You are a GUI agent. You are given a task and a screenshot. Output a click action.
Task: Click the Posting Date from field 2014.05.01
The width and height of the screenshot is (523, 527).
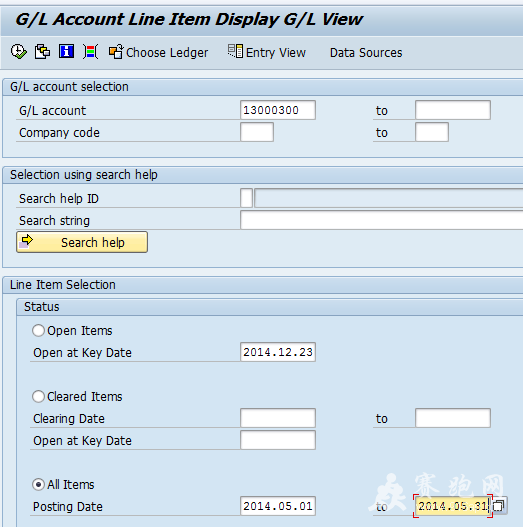278,506
